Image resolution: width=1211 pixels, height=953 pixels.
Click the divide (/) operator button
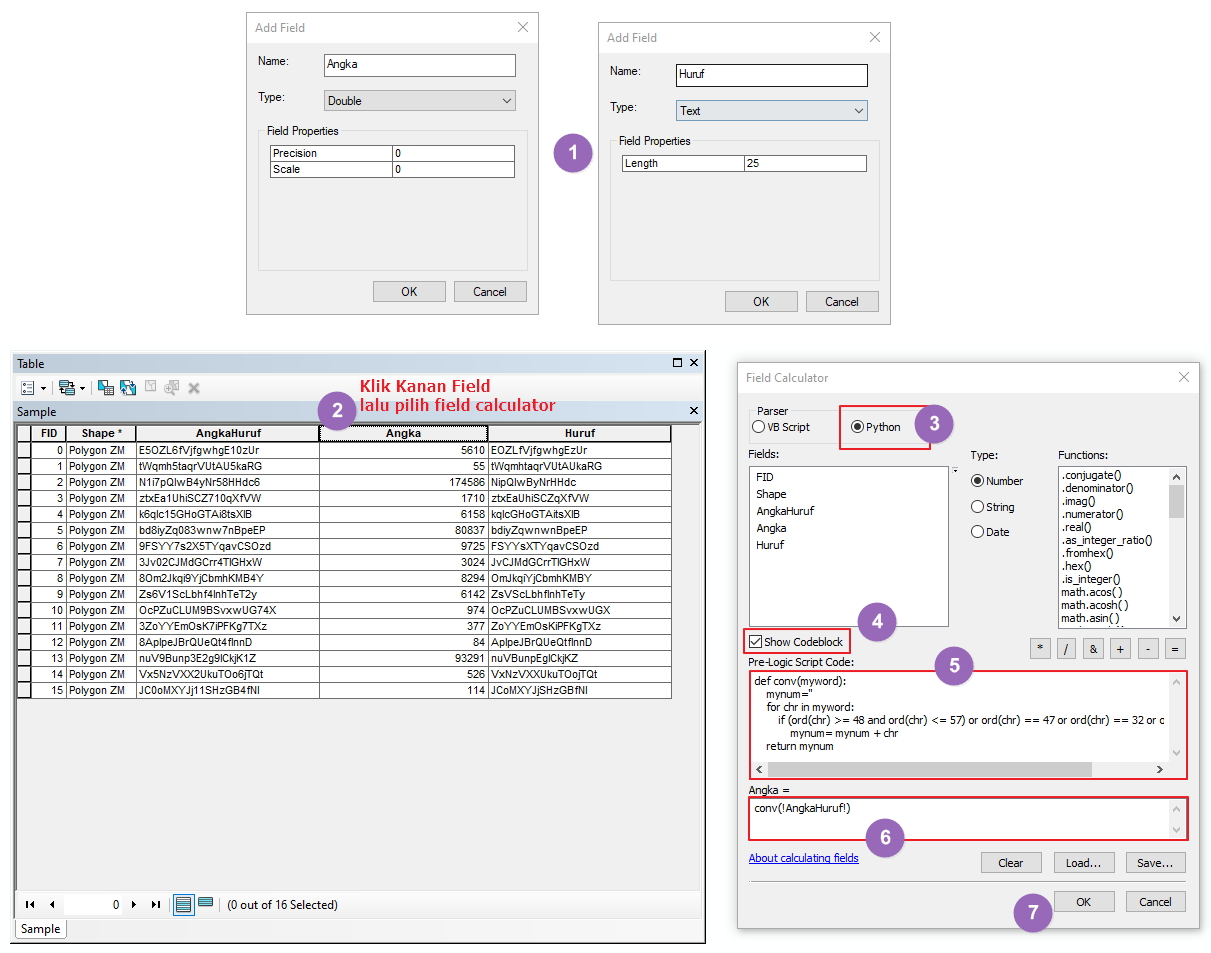pos(1067,648)
